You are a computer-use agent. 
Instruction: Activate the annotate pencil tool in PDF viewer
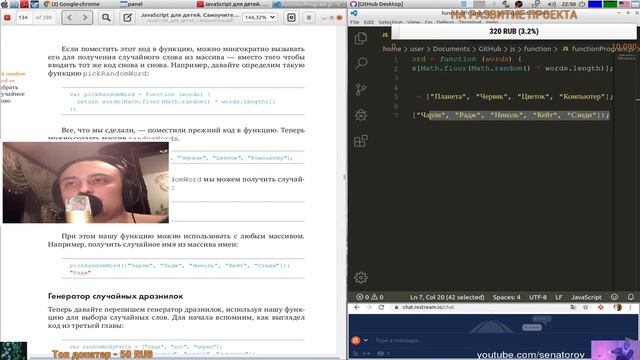[127, 18]
